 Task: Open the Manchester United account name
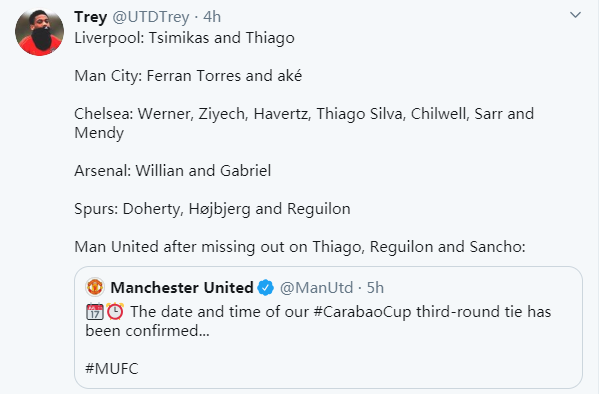pos(182,287)
